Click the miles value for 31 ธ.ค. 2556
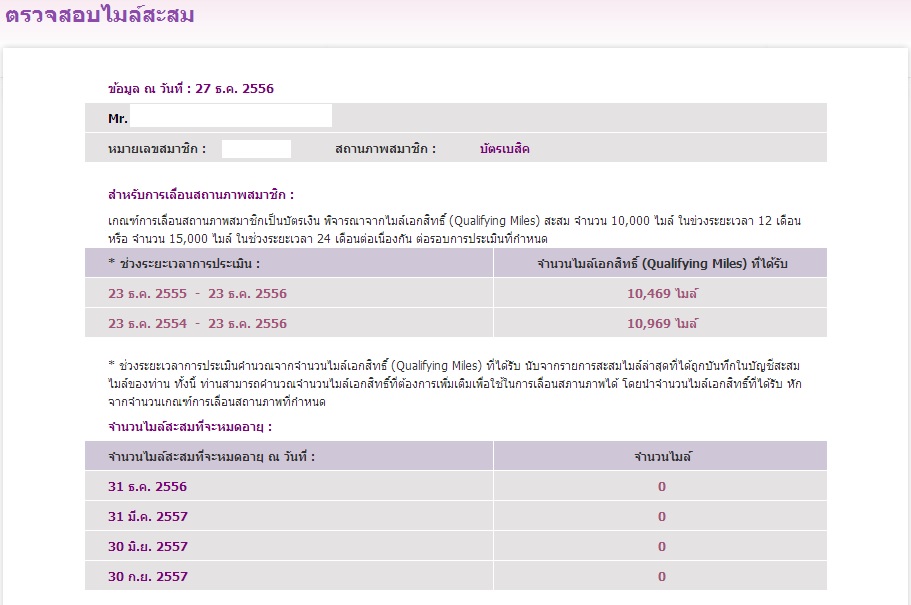Image resolution: width=911 pixels, height=605 pixels. pyautogui.click(x=662, y=486)
